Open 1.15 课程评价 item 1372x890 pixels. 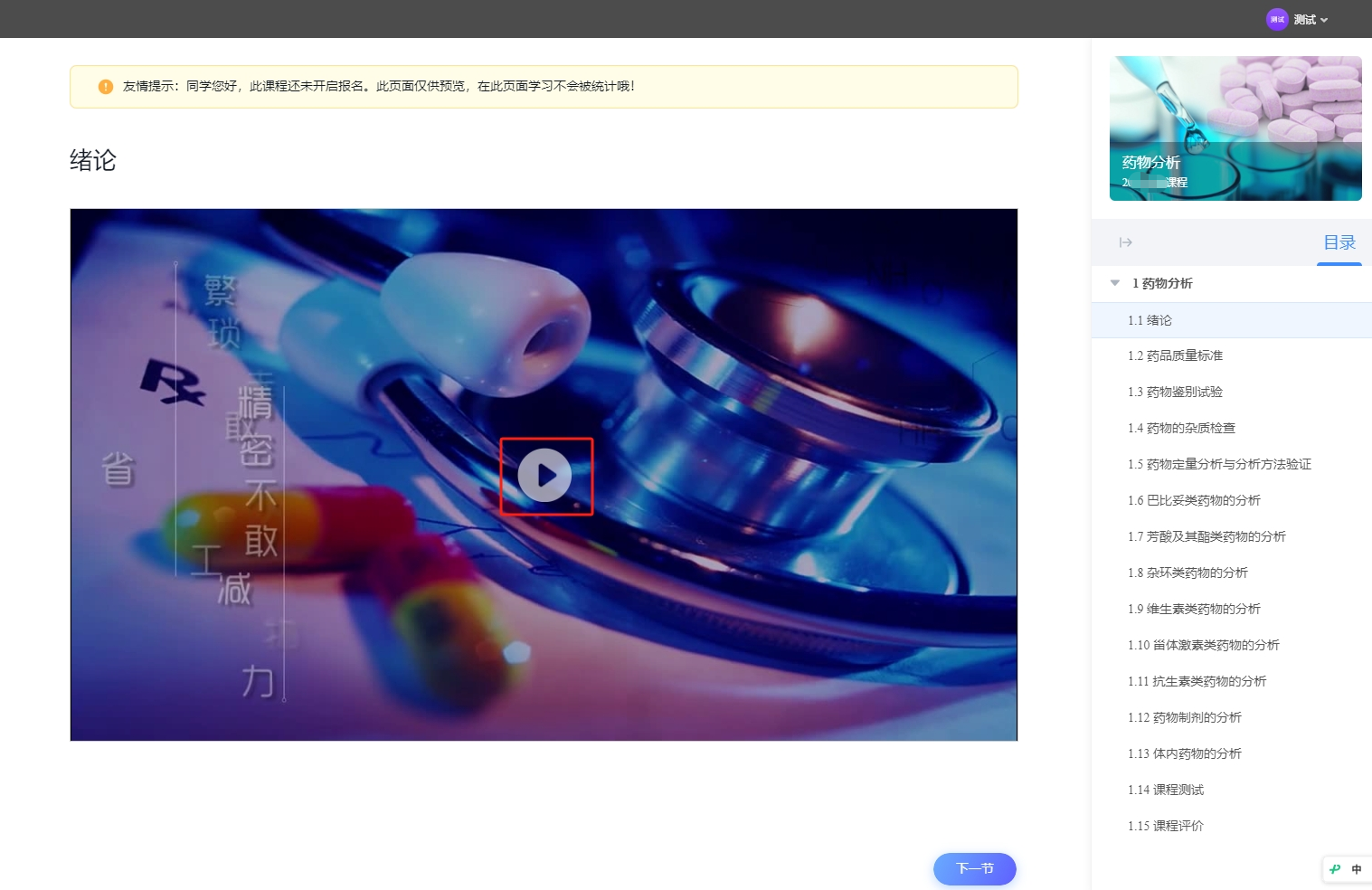(x=1166, y=826)
